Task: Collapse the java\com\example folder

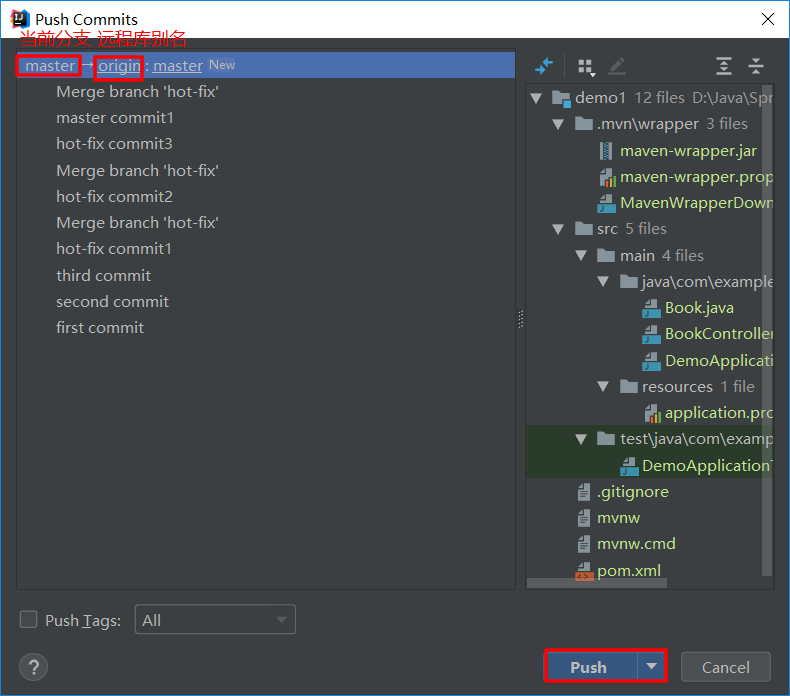Action: point(603,282)
